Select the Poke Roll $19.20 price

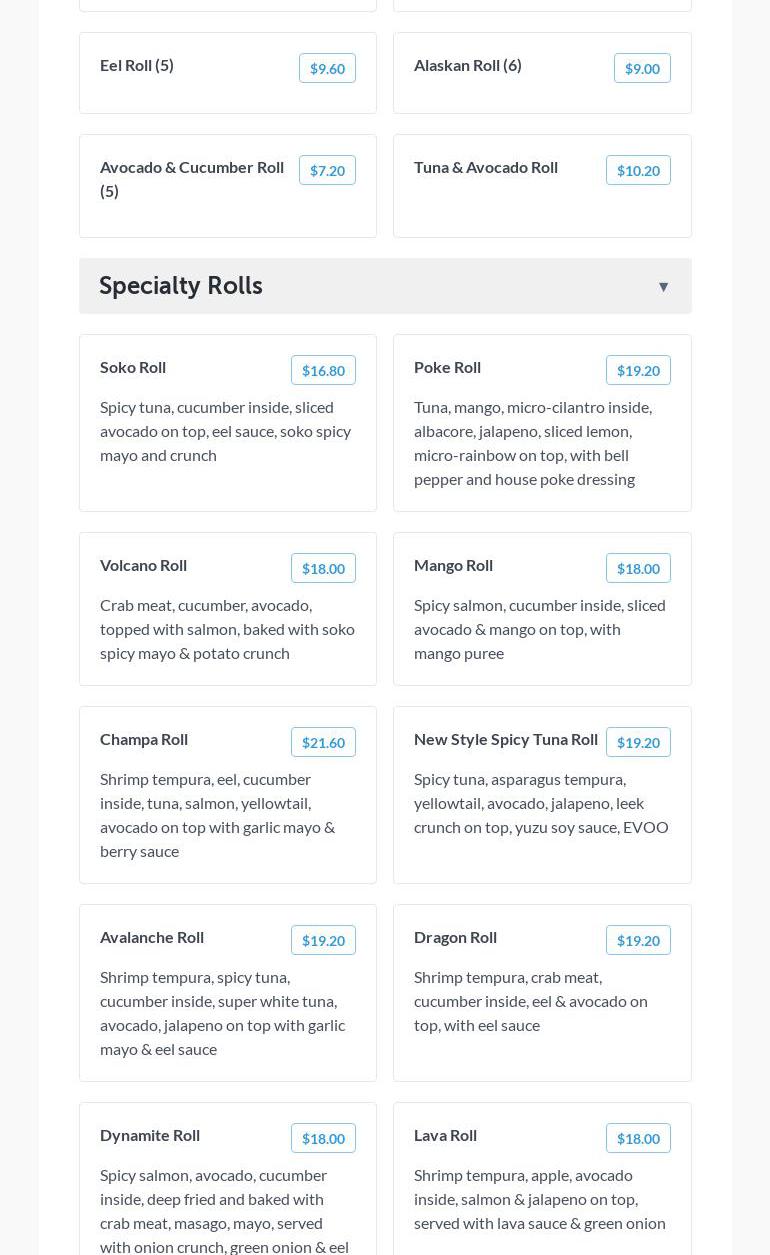click(638, 370)
